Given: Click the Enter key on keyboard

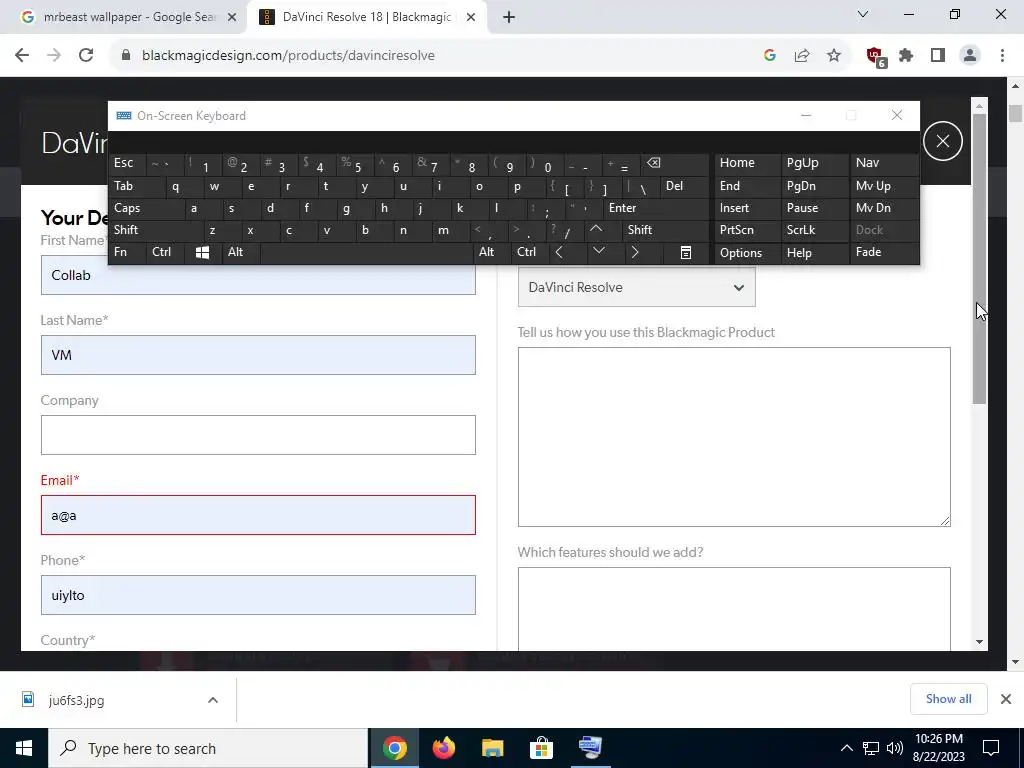Looking at the screenshot, I should [x=656, y=208].
